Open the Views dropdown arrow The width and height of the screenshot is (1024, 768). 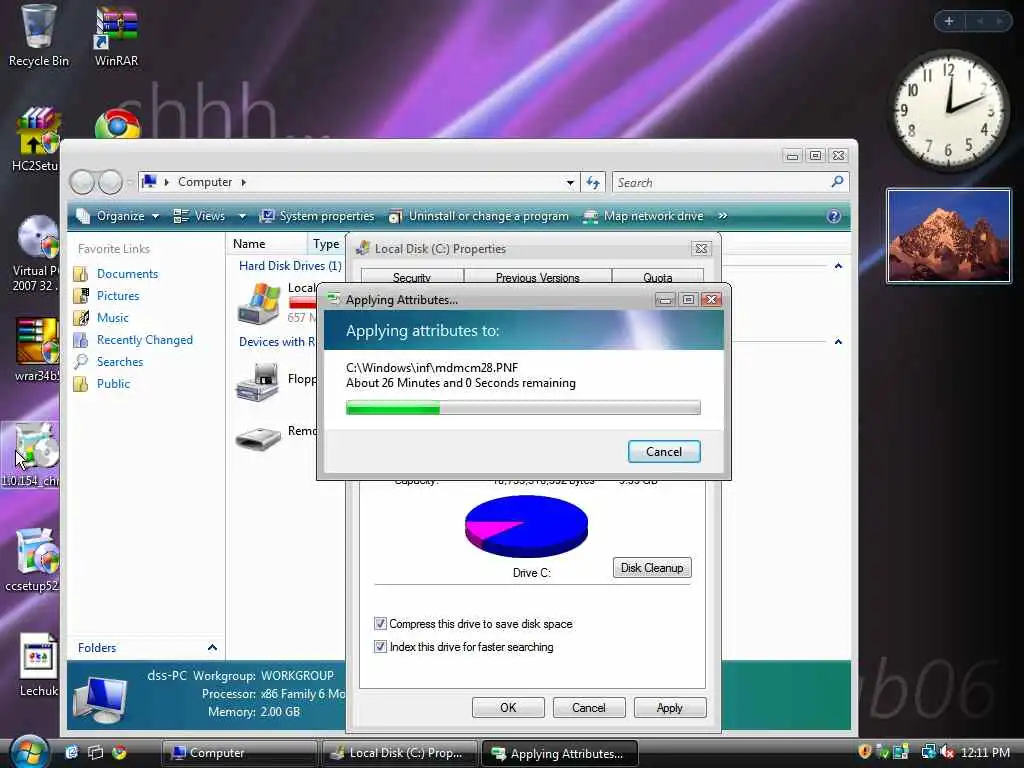coord(242,216)
